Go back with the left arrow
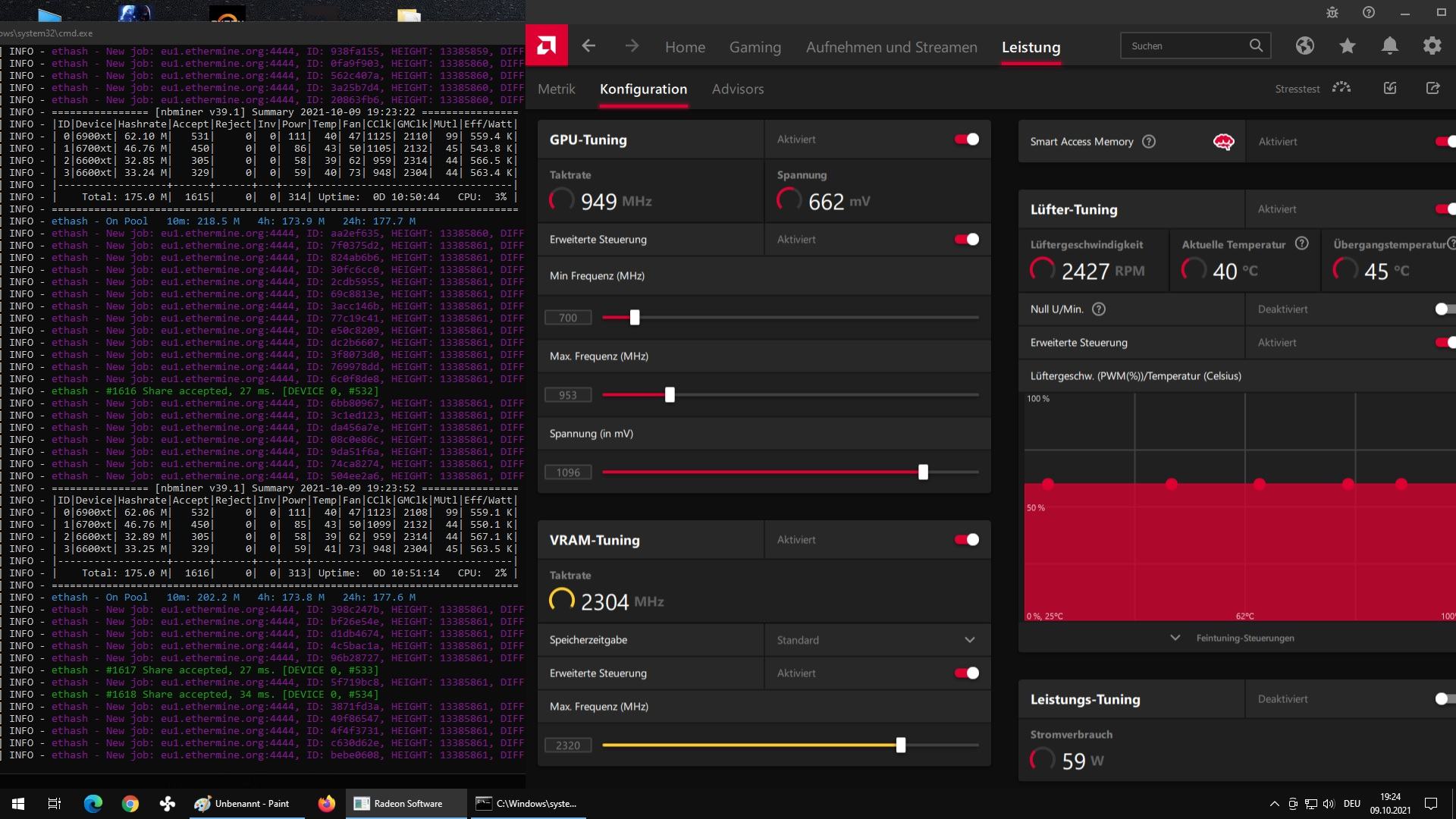 (x=588, y=46)
